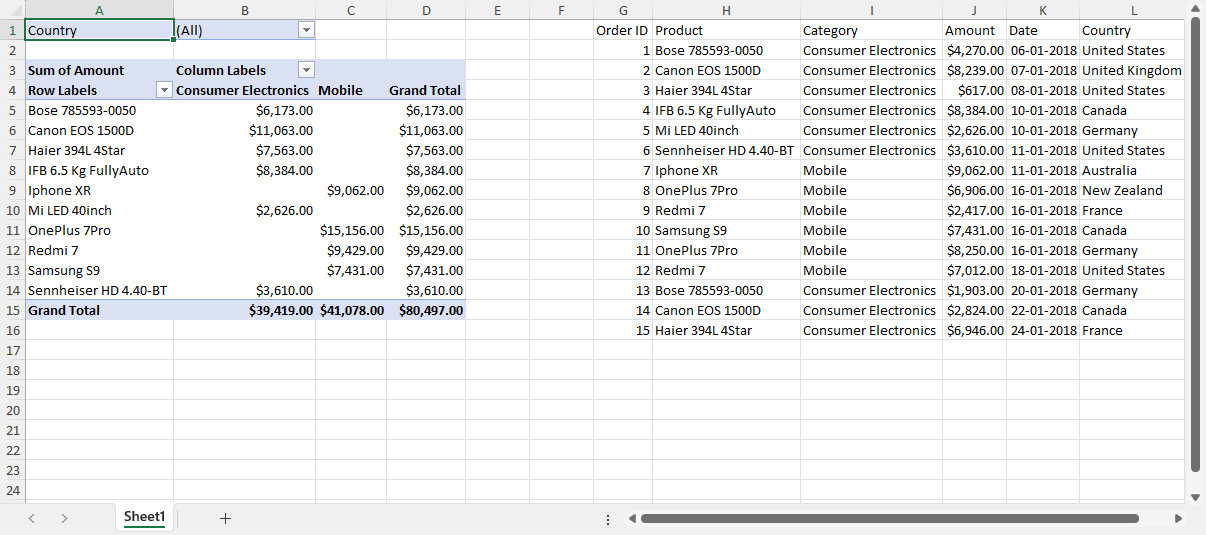Click vertical scrollbar up arrow
The image size is (1206, 535).
point(1195,9)
